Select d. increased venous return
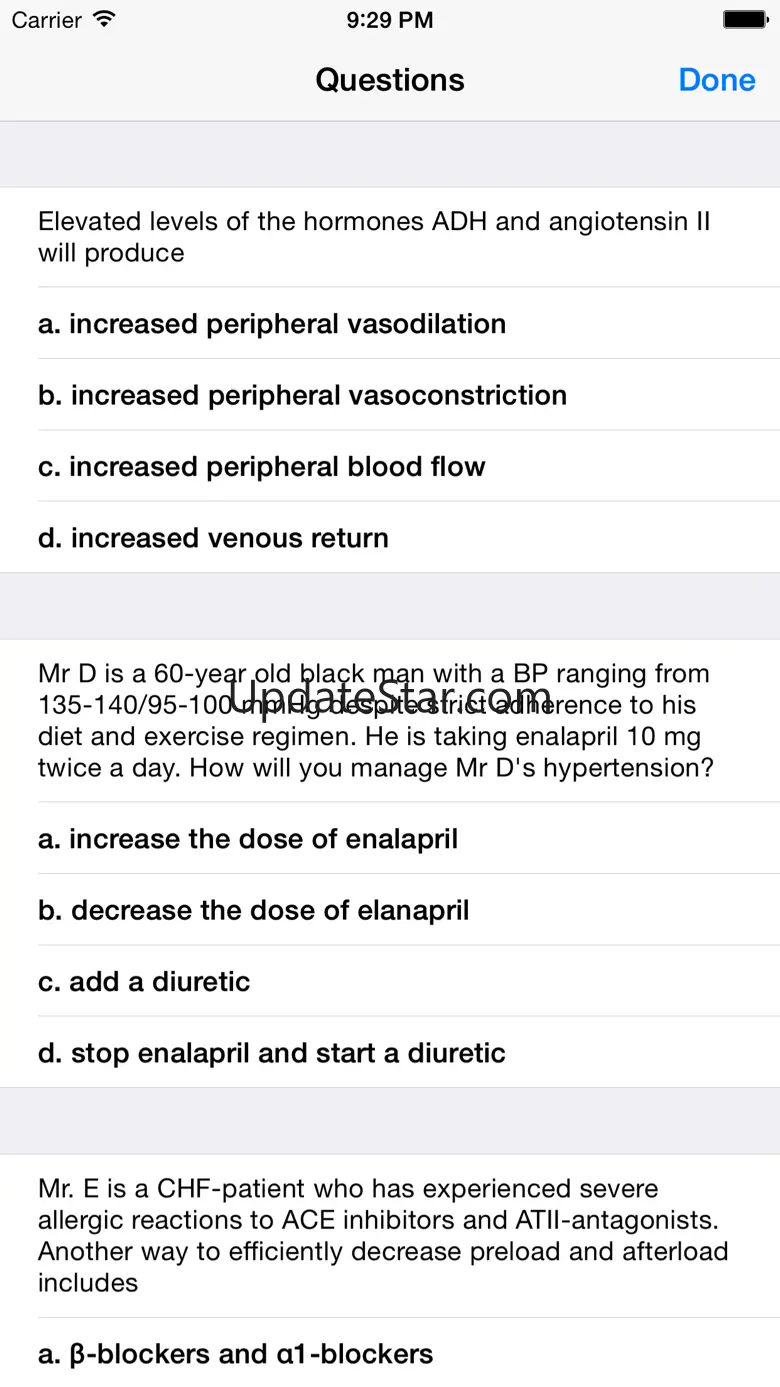780x1387 pixels. (213, 538)
